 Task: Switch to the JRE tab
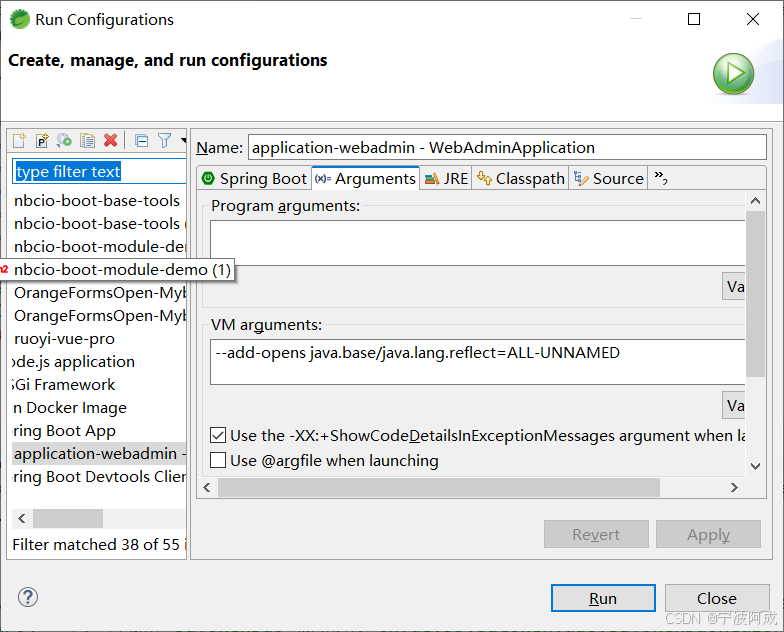(446, 179)
